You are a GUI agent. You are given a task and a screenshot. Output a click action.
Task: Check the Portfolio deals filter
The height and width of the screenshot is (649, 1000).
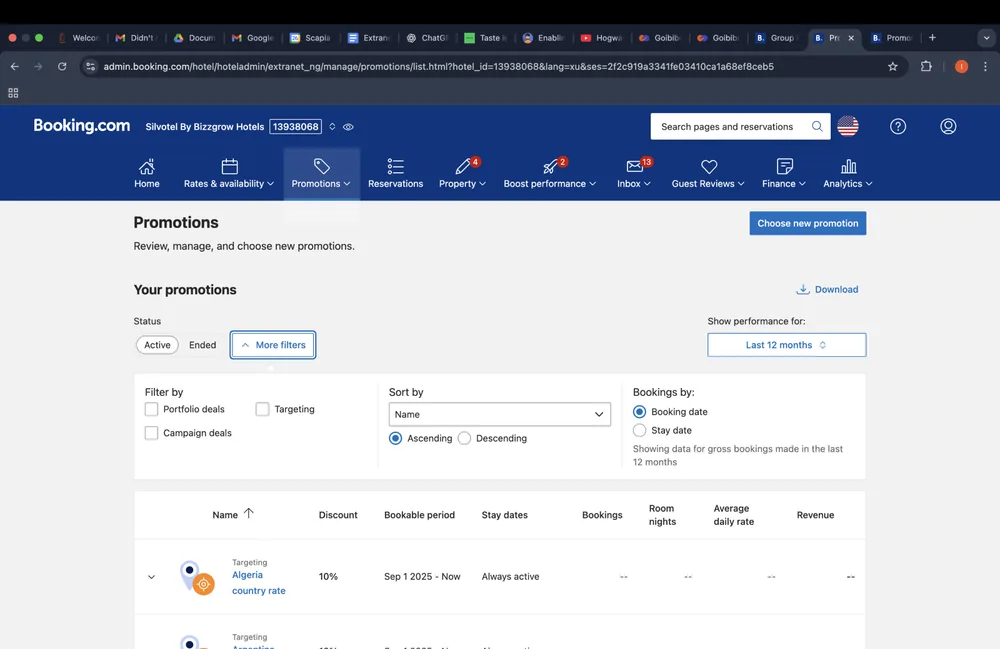(151, 409)
